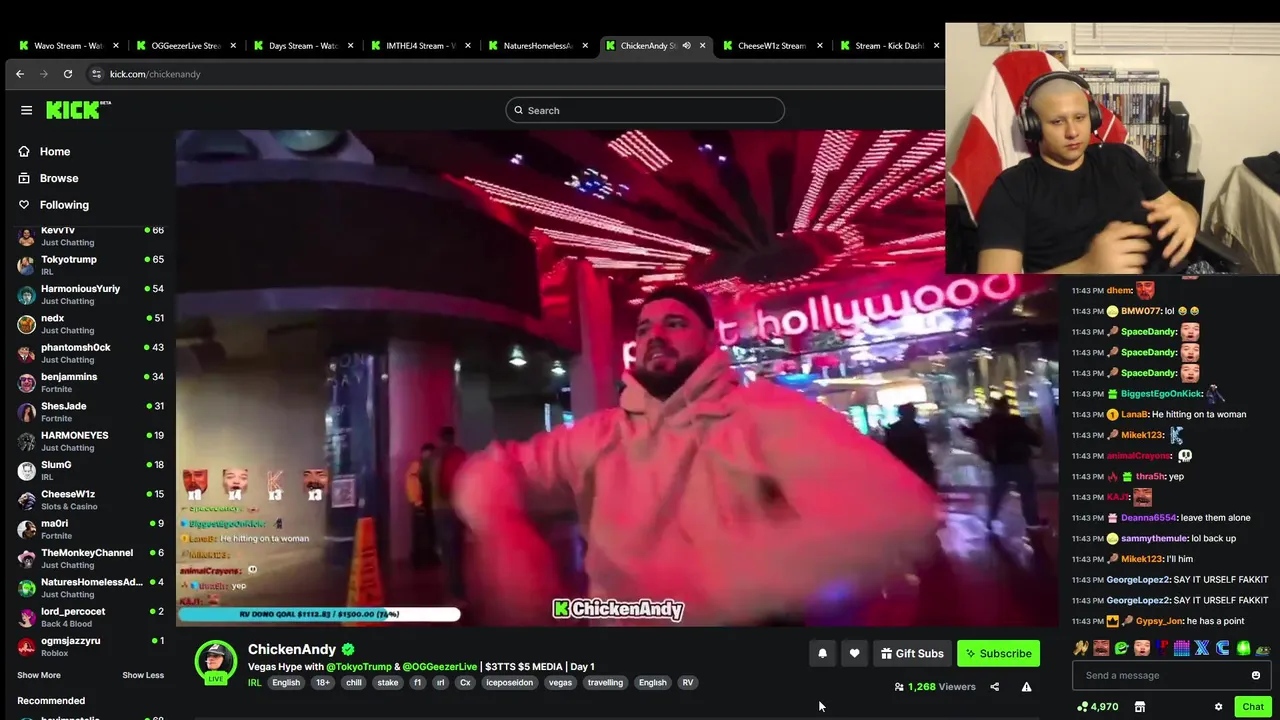Click the 4,970 channel points balance
1280x720 pixels.
[1097, 707]
